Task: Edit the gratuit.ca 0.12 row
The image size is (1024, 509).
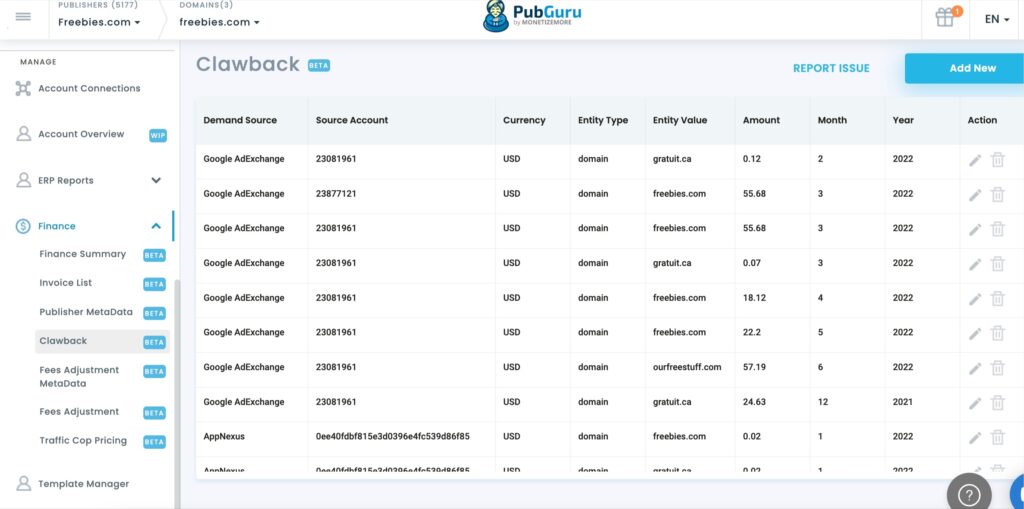Action: [975, 160]
